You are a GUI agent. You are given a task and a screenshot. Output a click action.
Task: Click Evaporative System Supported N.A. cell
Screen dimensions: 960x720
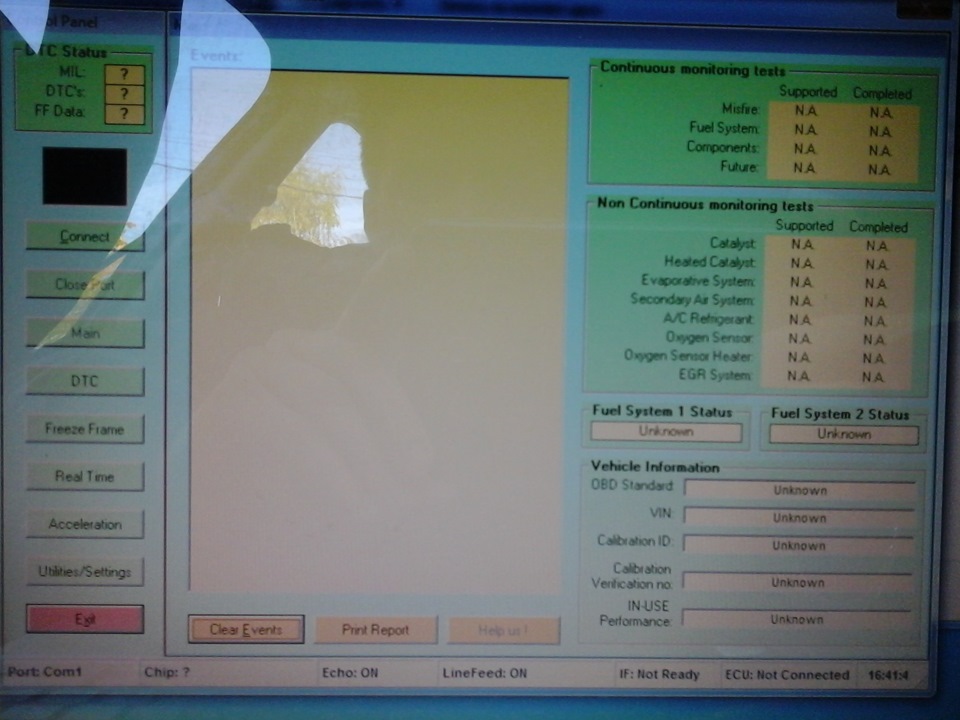coord(801,282)
